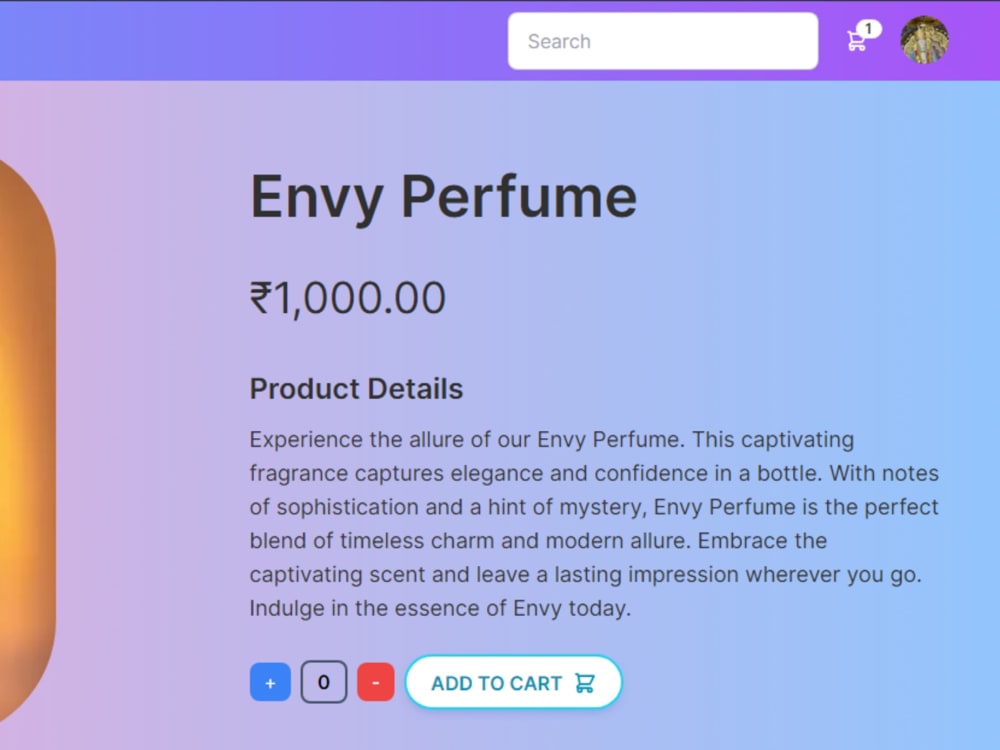
Task: Click inside the Search input field
Action: pos(662,41)
